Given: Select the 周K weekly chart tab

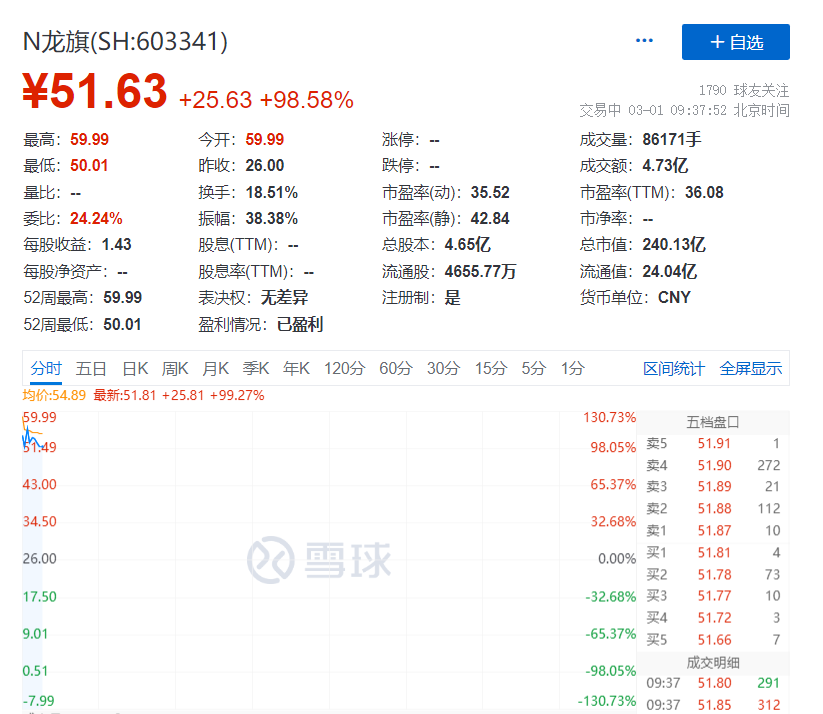Looking at the screenshot, I should pyautogui.click(x=175, y=368).
